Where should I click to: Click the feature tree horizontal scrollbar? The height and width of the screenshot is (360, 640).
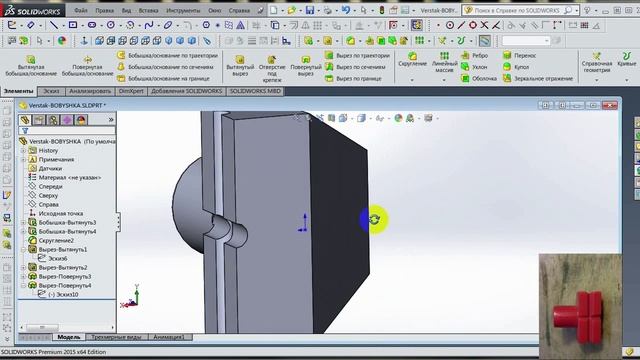coord(67,327)
